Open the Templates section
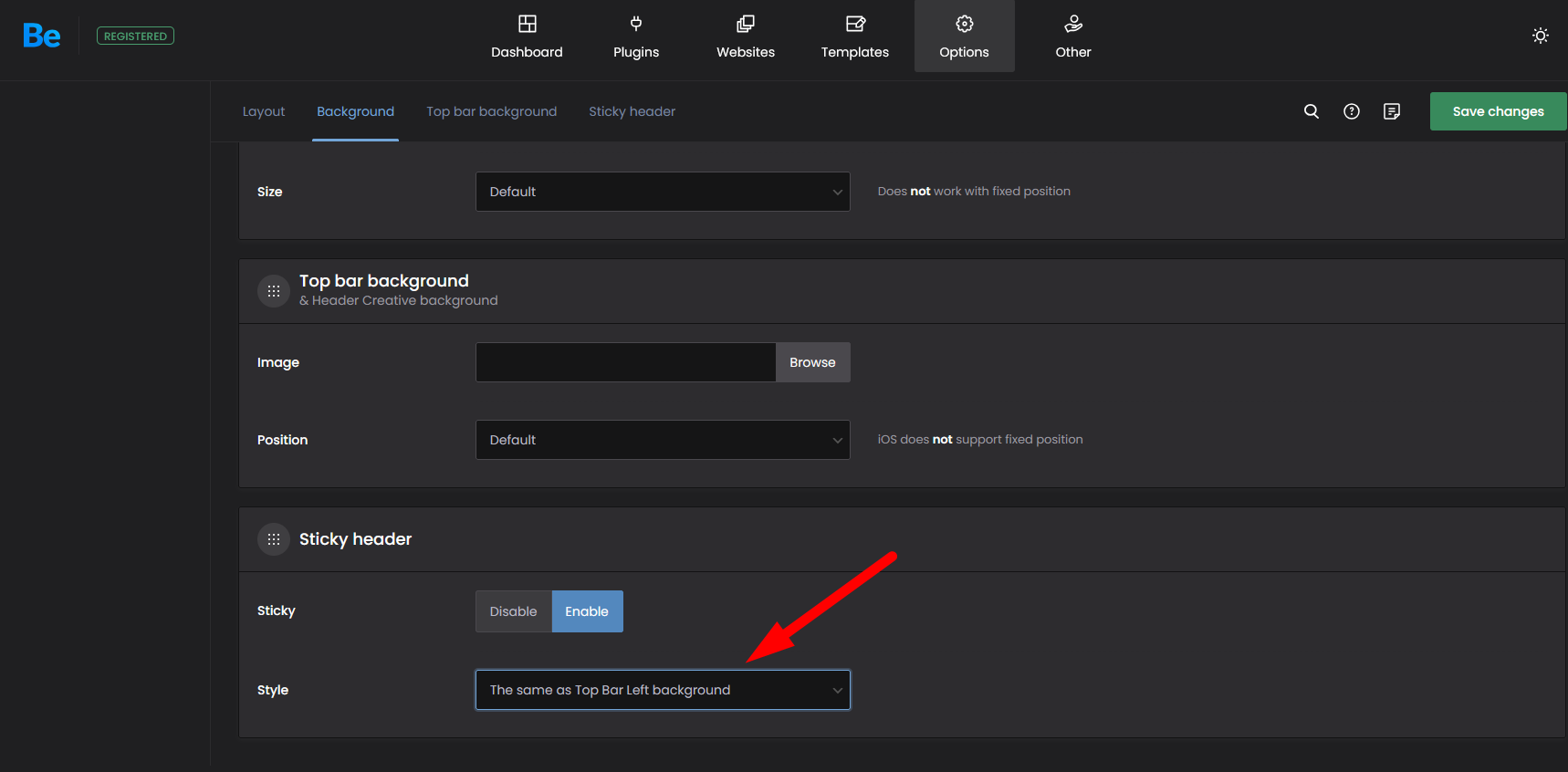 pyautogui.click(x=855, y=36)
